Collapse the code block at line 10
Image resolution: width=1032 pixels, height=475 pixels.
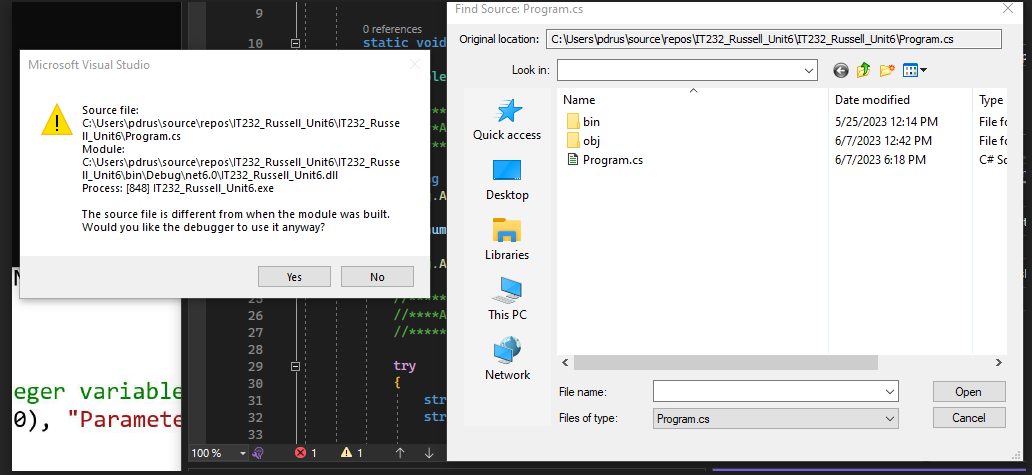295,43
